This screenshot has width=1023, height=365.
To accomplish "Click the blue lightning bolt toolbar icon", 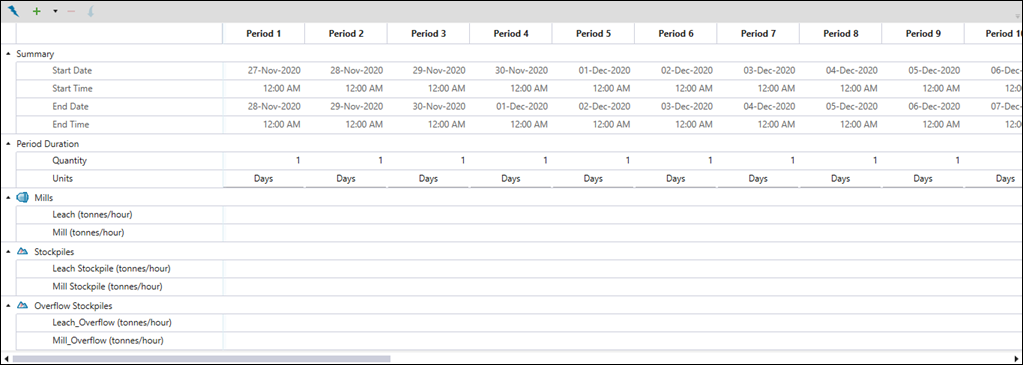I will (14, 11).
